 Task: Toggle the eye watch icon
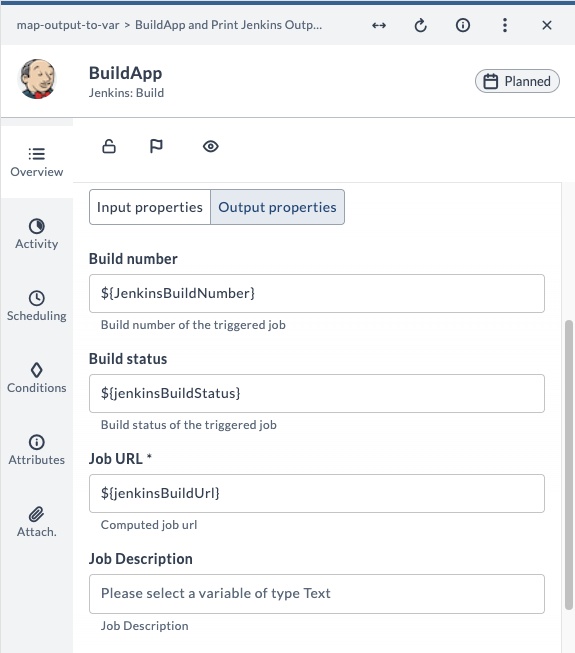[x=211, y=147]
